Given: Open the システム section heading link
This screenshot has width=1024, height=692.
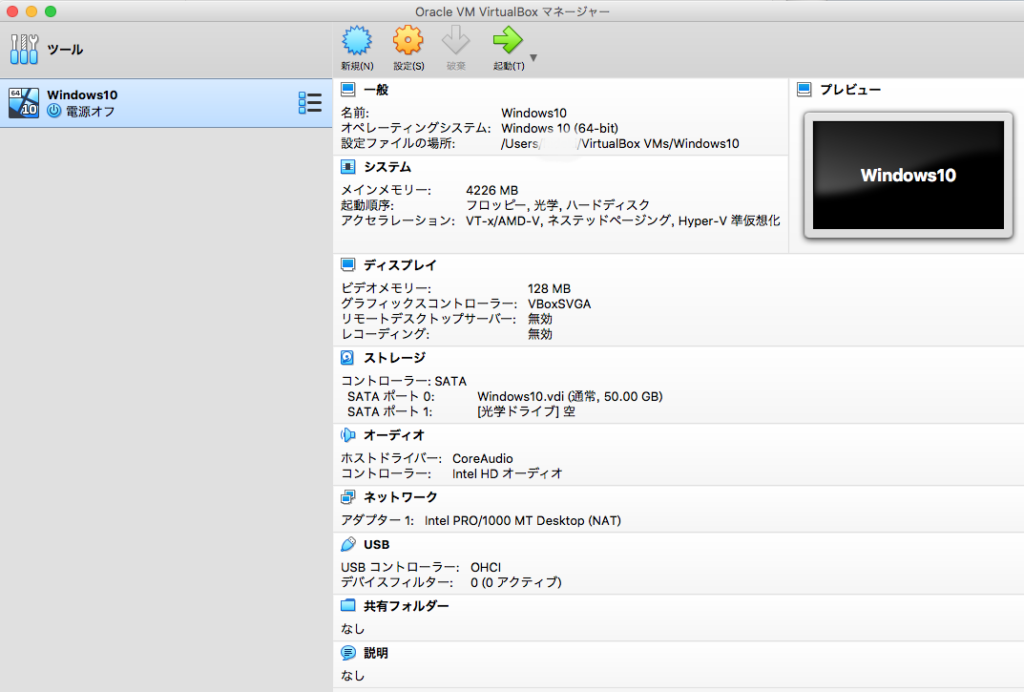Looking at the screenshot, I should point(387,167).
